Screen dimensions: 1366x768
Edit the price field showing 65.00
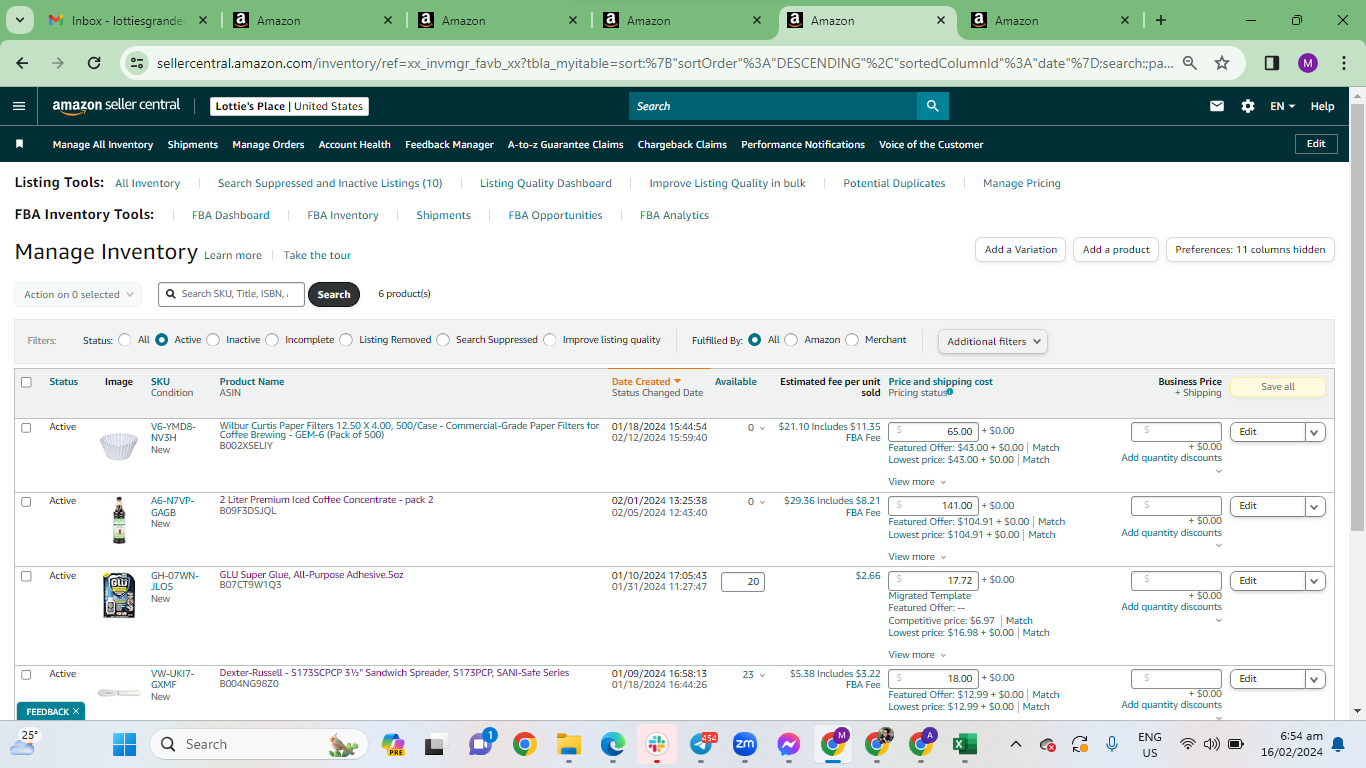click(933, 432)
